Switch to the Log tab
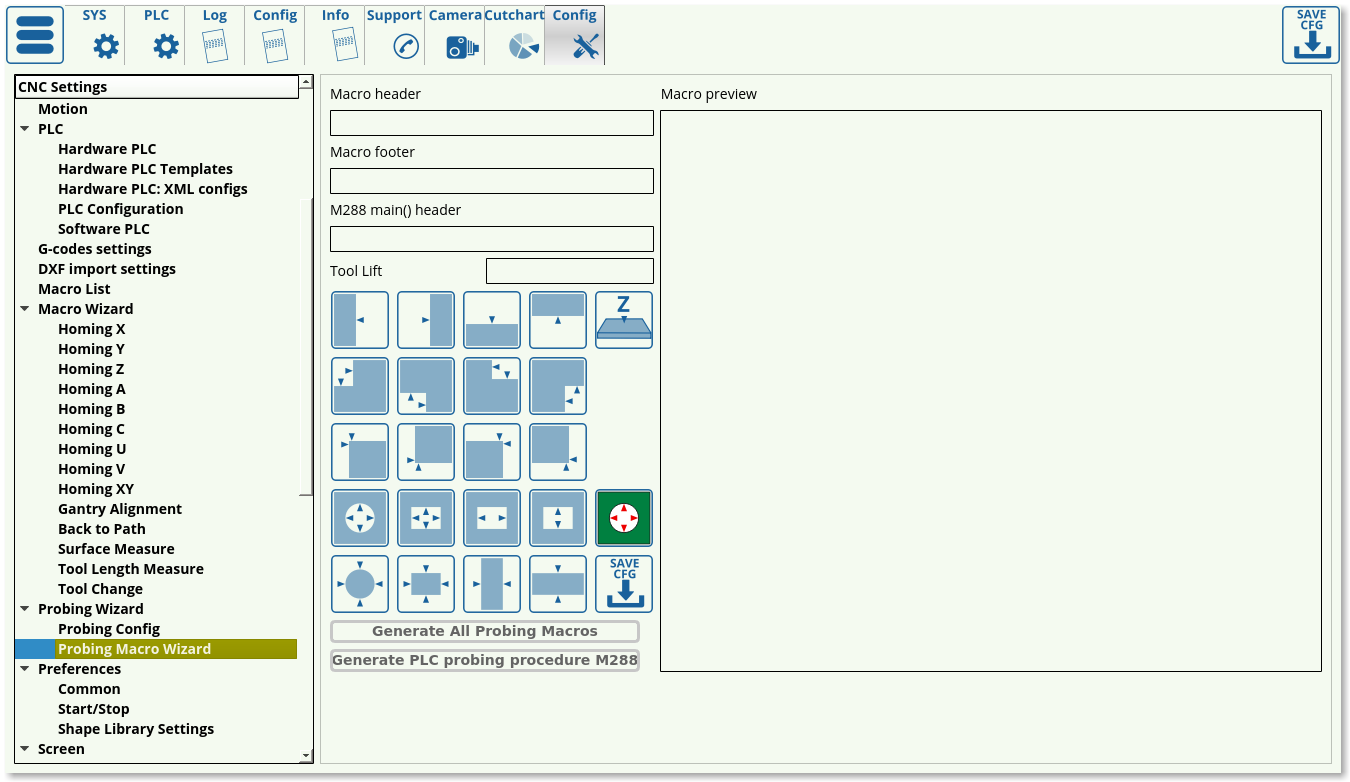This screenshot has height=782, width=1350. [x=215, y=36]
